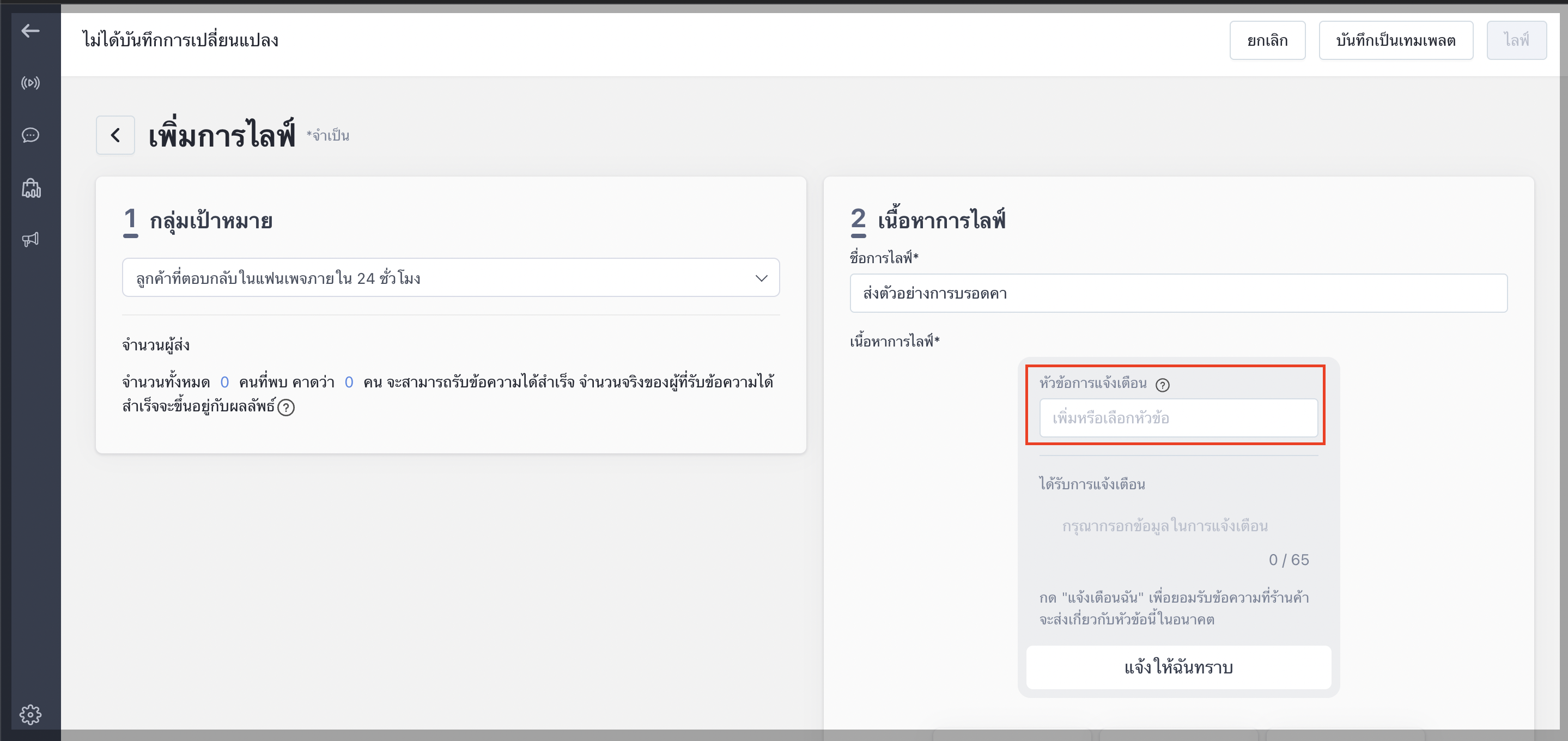
Task: Click the กลุ่มเป้าหมาย section heading
Action: (211, 221)
